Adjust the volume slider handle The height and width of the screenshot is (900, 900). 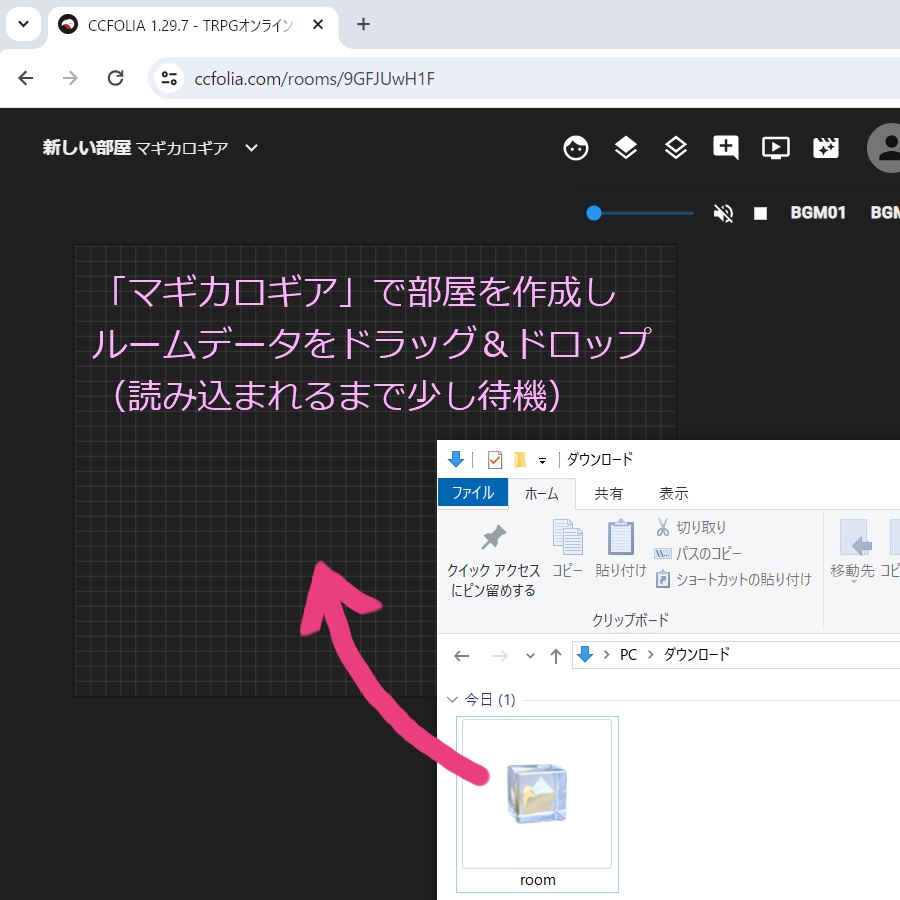594,212
